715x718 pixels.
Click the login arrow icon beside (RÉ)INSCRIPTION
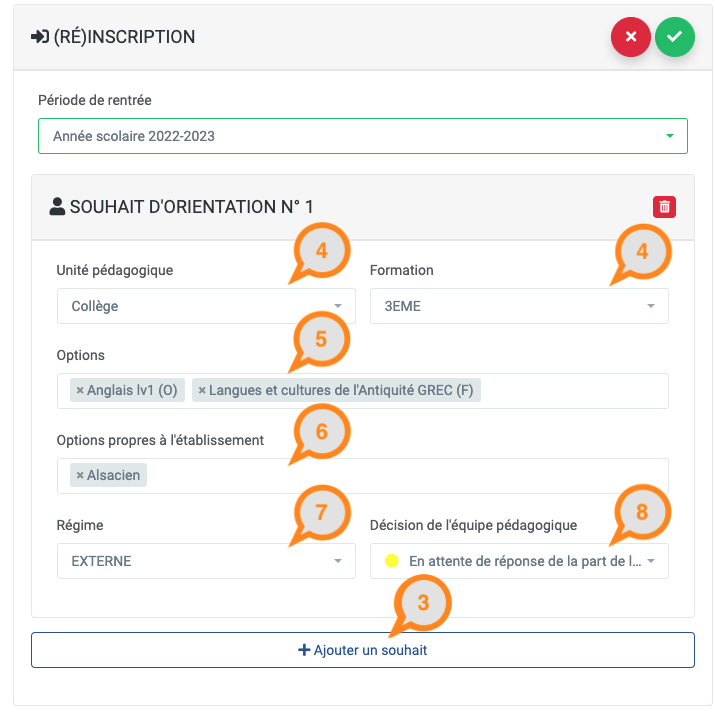pos(40,37)
